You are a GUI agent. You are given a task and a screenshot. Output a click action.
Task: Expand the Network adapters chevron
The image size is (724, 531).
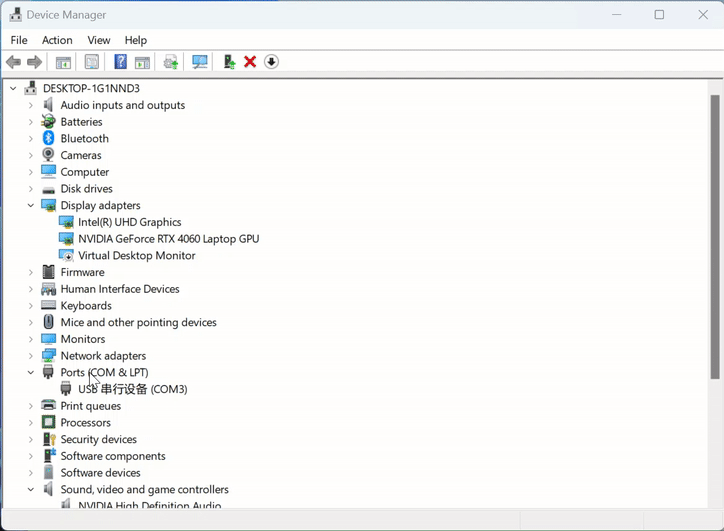(x=30, y=356)
